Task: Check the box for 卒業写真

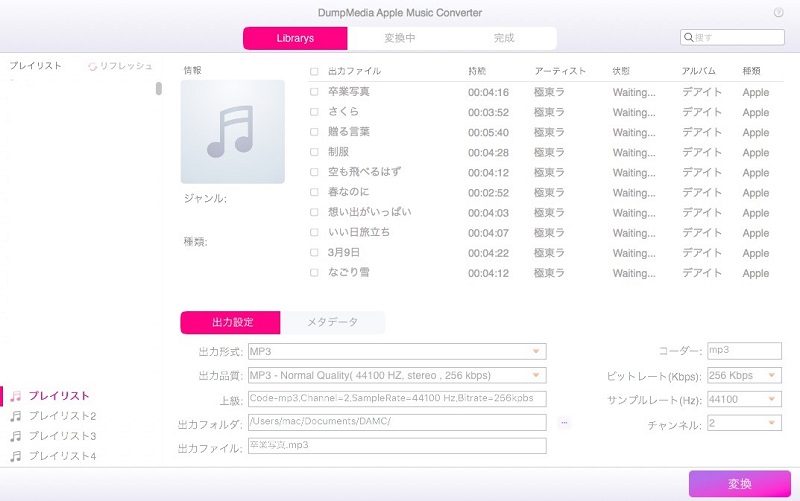Action: click(314, 92)
